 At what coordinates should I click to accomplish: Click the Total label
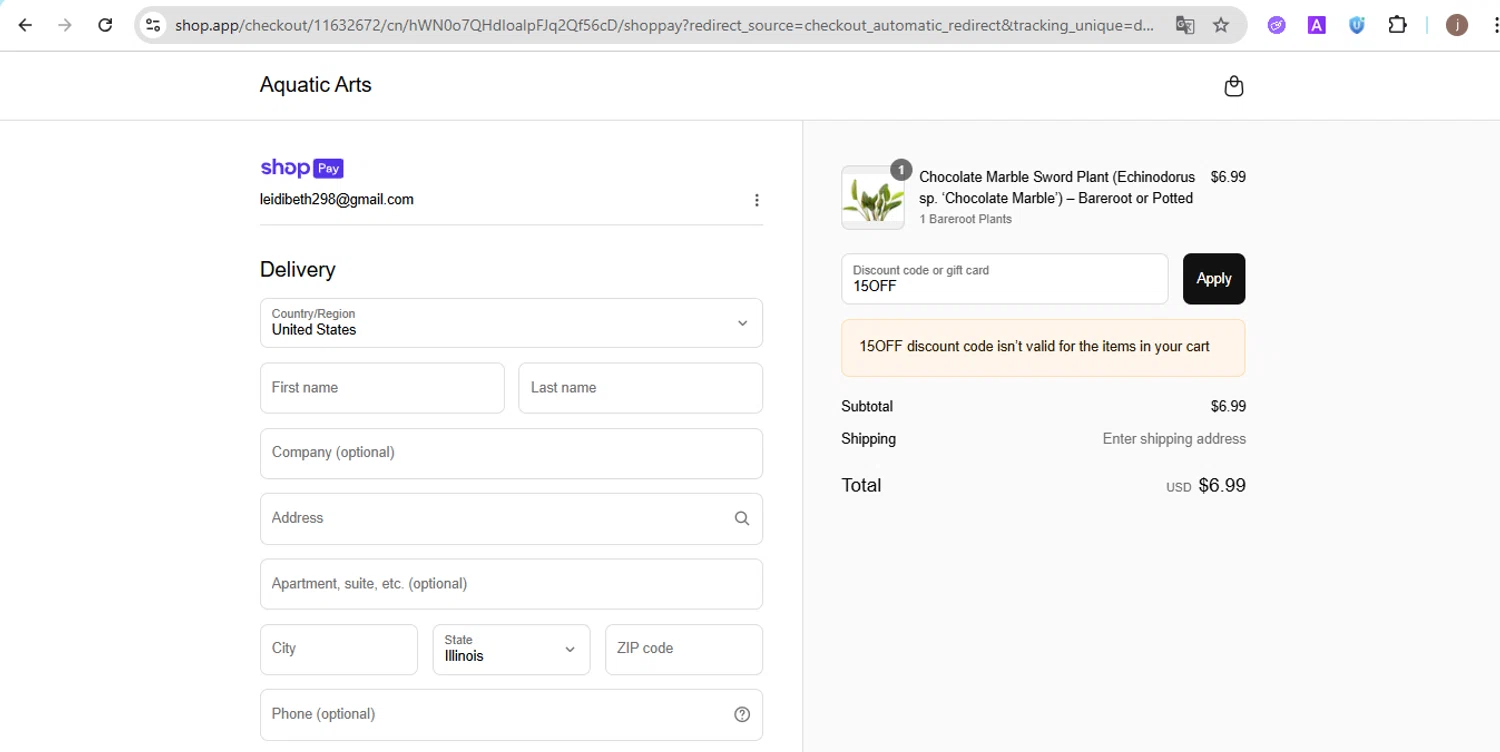click(861, 485)
